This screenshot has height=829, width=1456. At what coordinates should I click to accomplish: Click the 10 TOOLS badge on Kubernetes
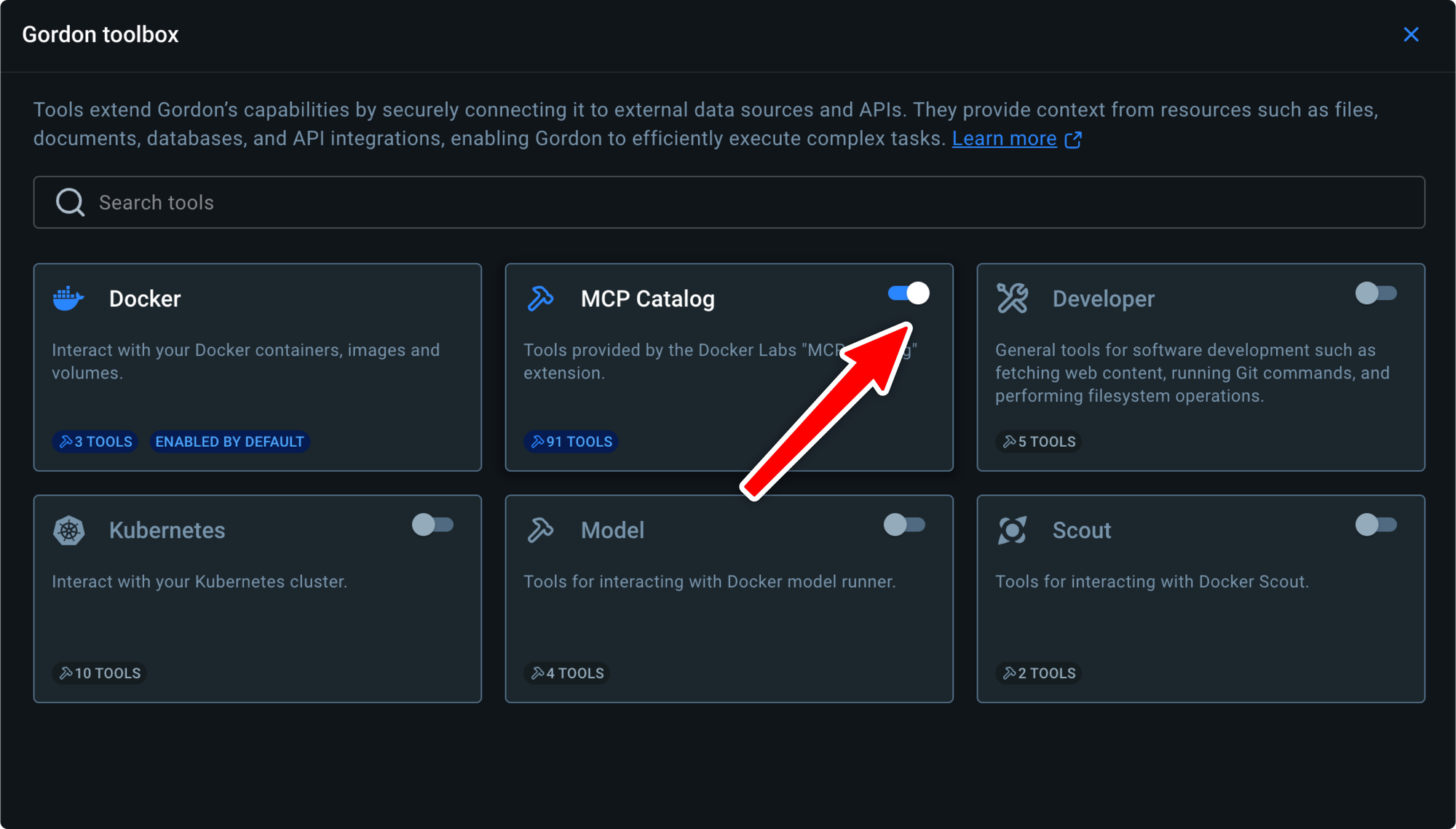point(99,673)
